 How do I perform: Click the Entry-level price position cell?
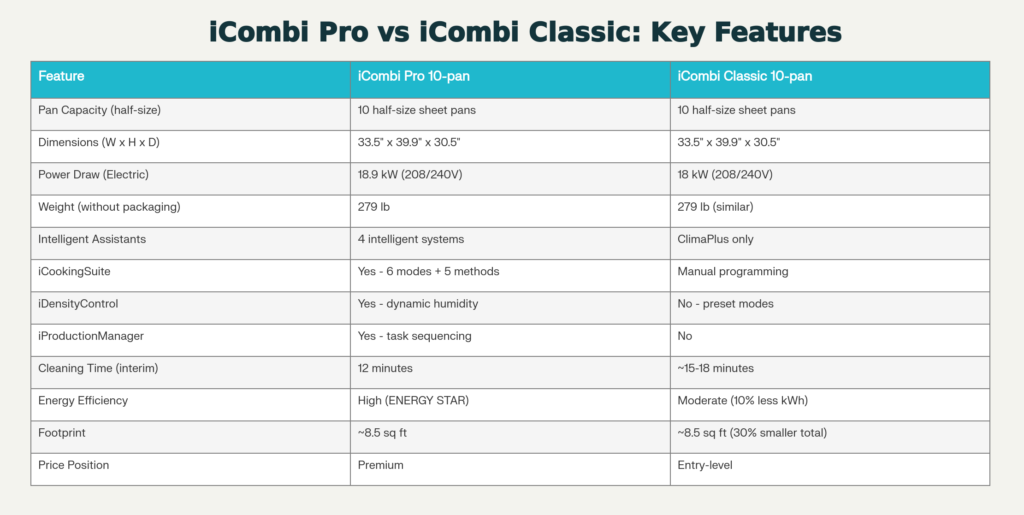(706, 467)
